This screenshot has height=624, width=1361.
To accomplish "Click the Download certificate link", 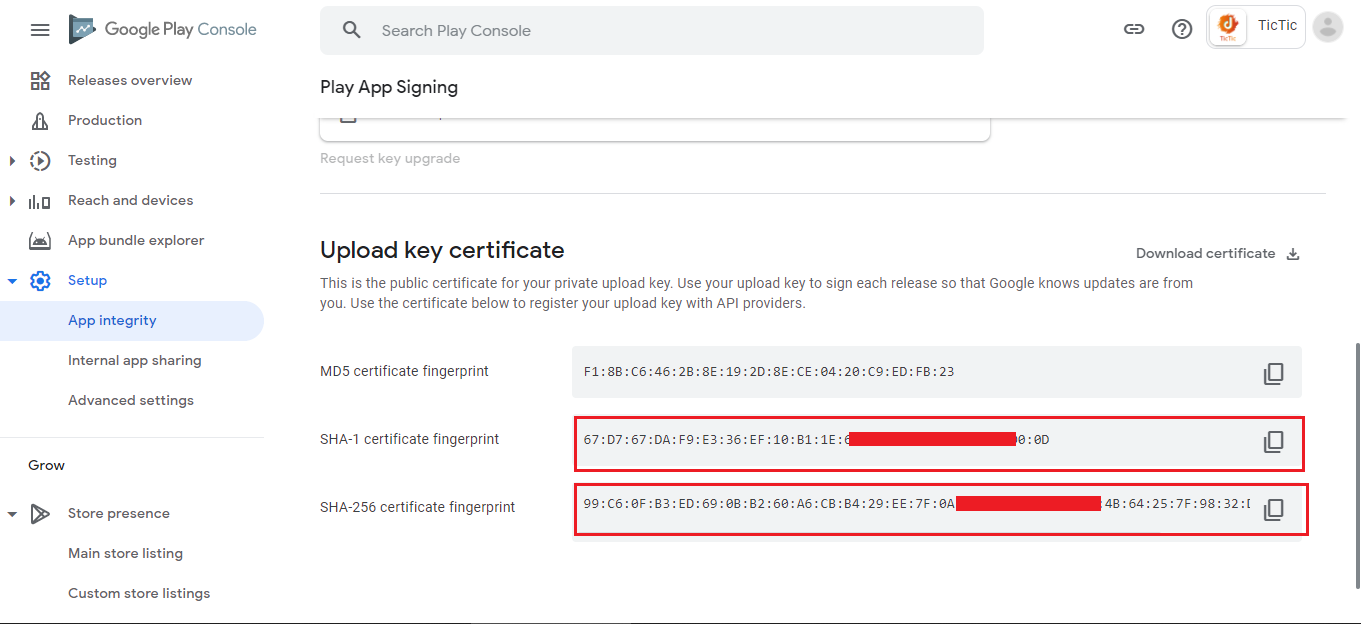I will coord(1205,254).
